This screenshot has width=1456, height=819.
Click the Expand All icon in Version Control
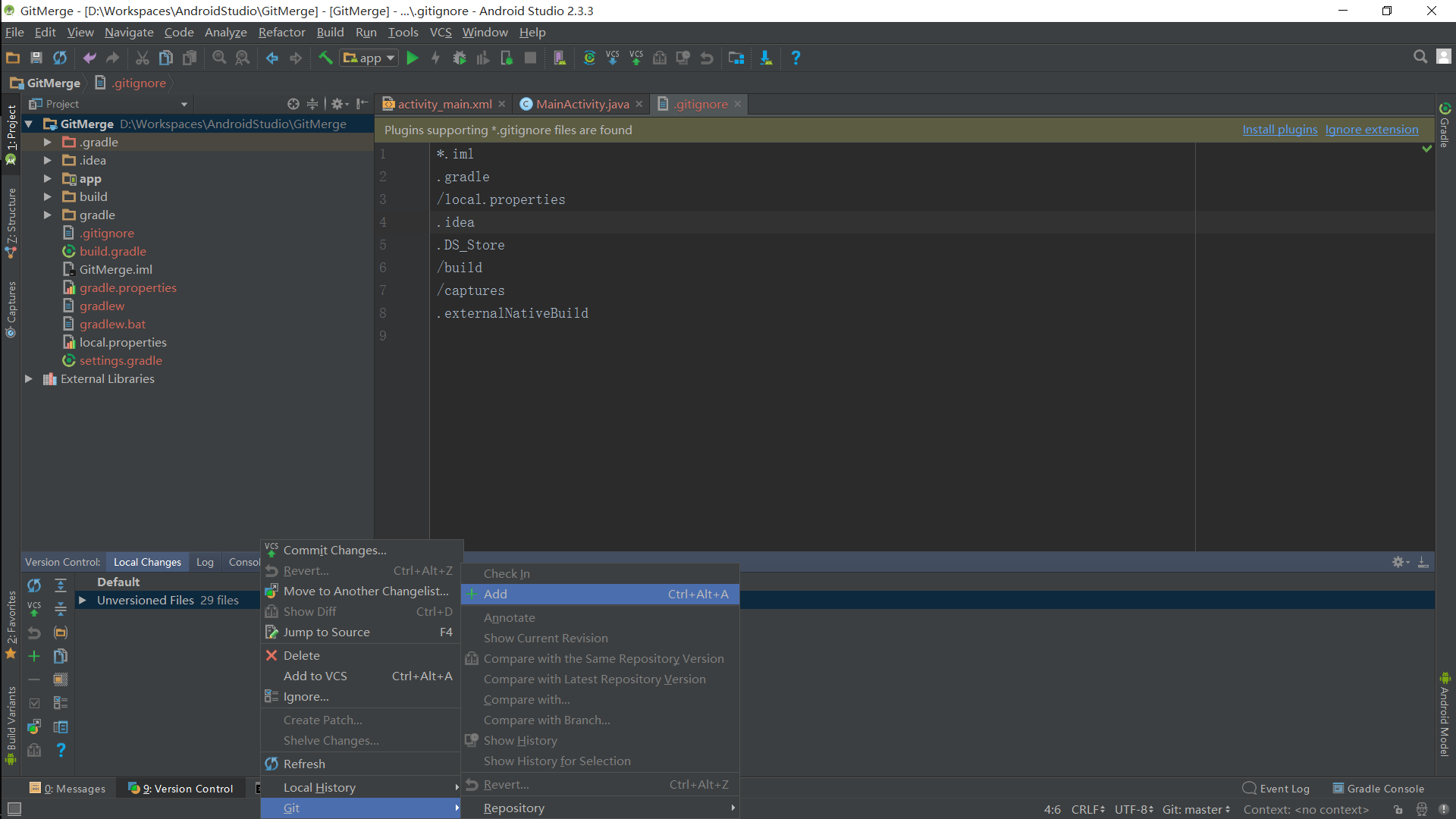click(61, 585)
